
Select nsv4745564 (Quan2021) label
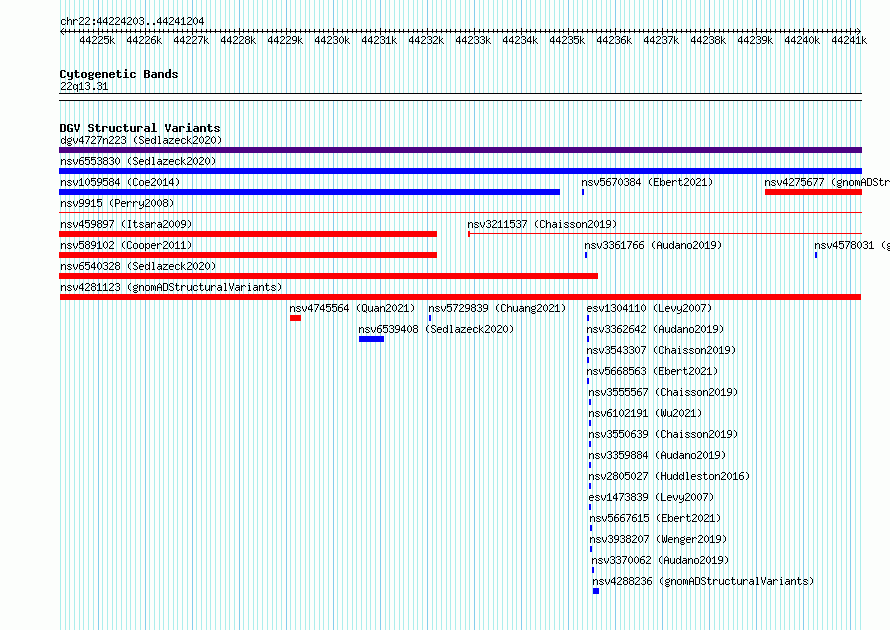(x=352, y=308)
